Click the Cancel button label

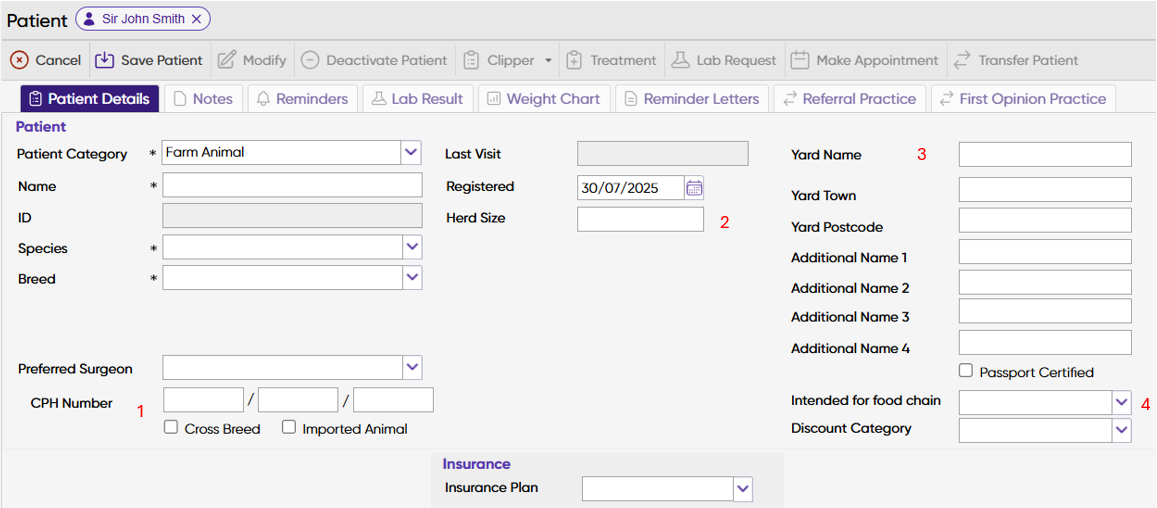(x=58, y=61)
